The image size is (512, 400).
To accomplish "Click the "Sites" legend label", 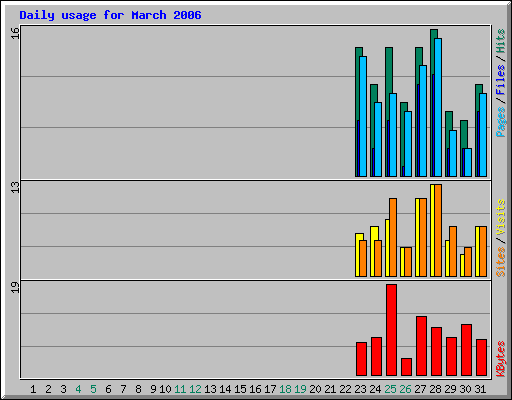I will 500,262.
